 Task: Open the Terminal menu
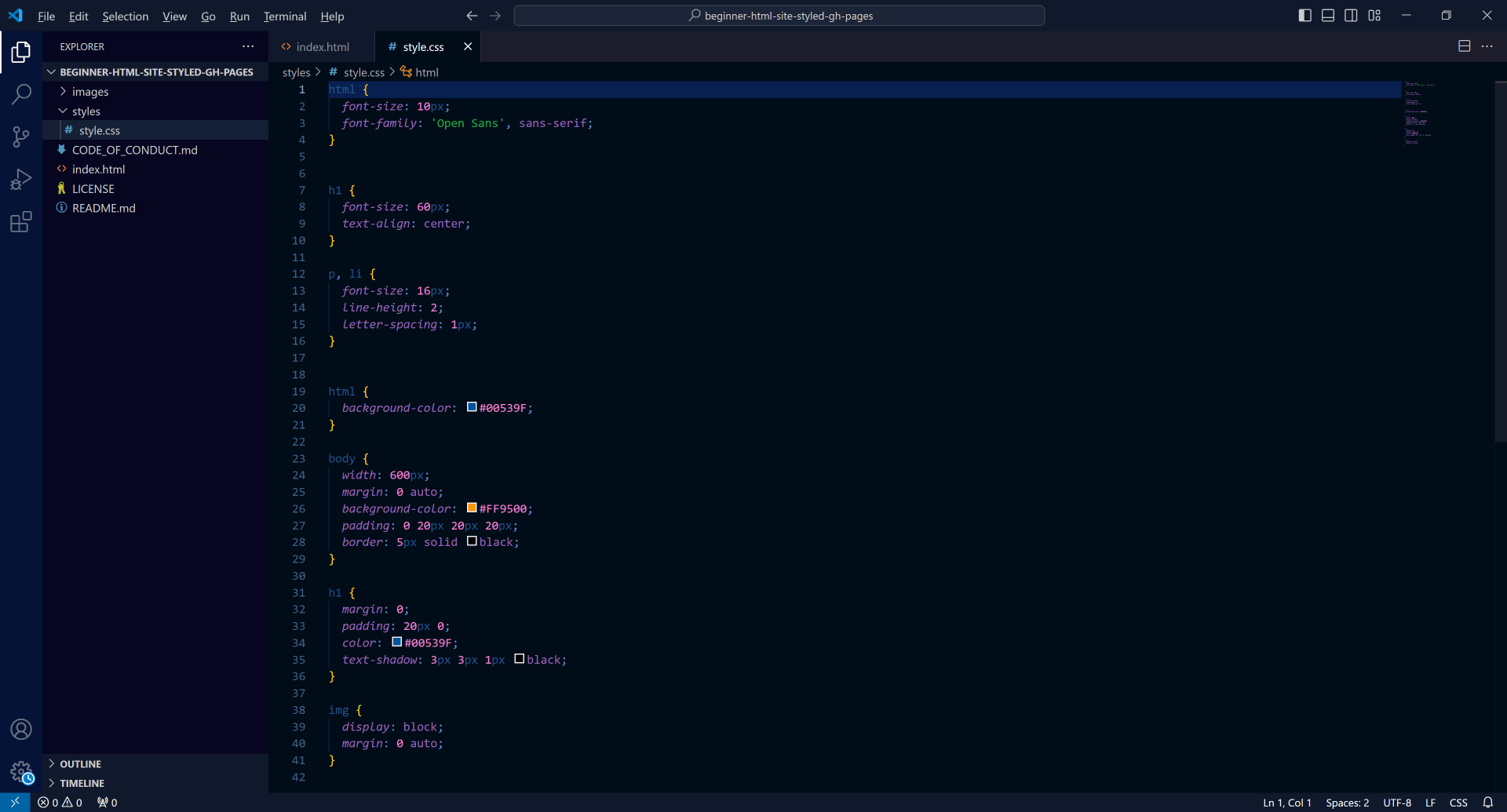(284, 16)
